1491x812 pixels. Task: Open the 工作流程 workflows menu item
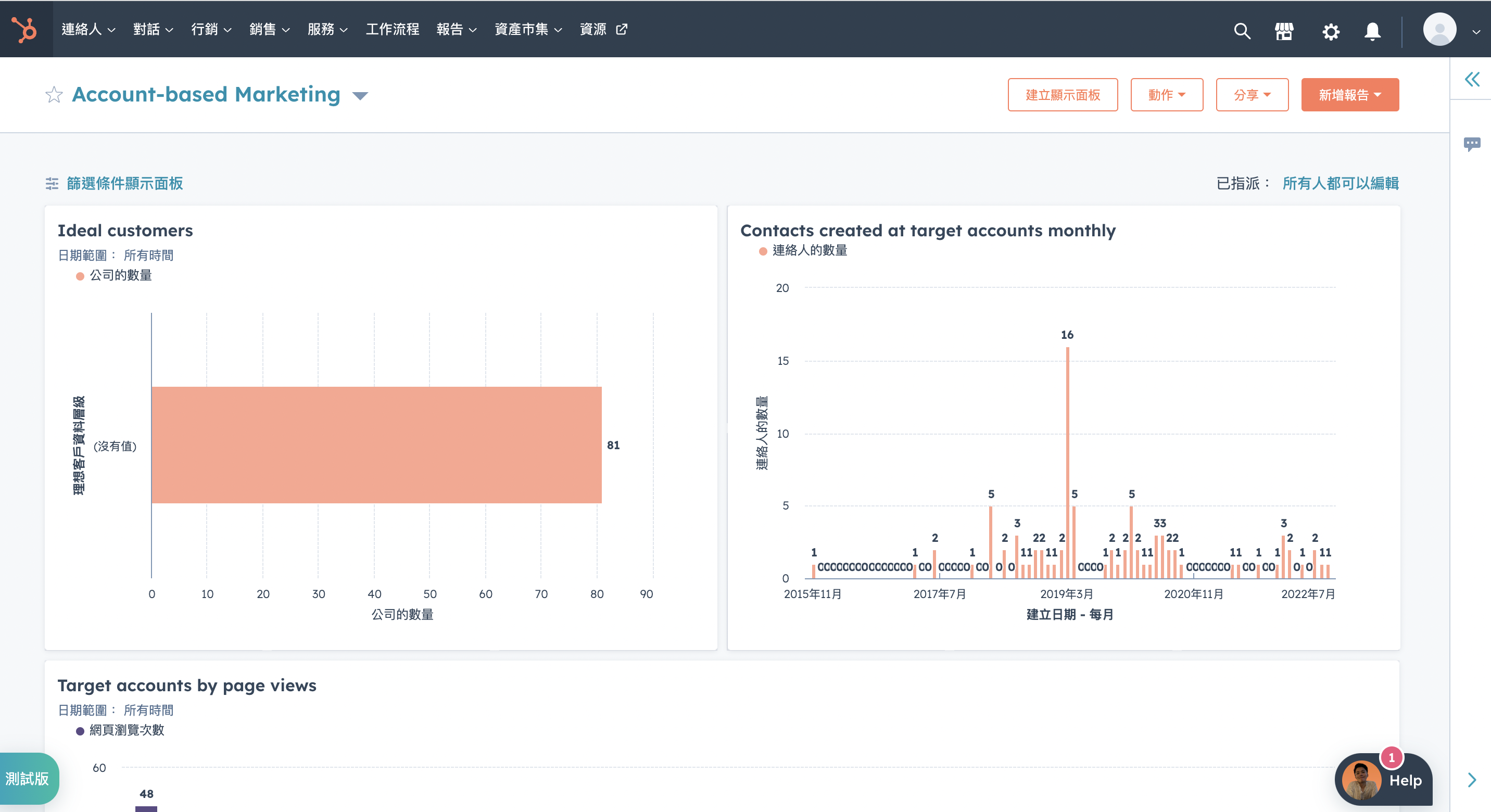[392, 29]
